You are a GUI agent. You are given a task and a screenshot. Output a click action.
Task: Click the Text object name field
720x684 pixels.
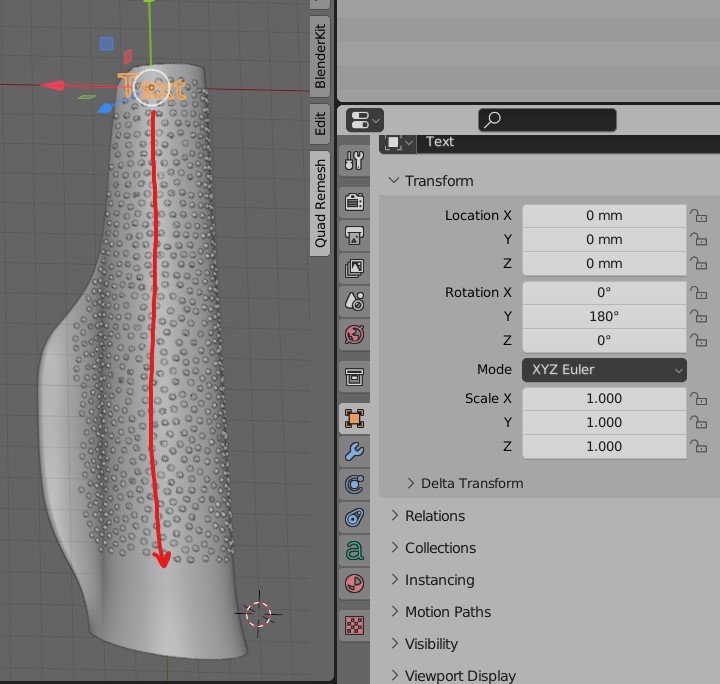pyautogui.click(x=568, y=143)
